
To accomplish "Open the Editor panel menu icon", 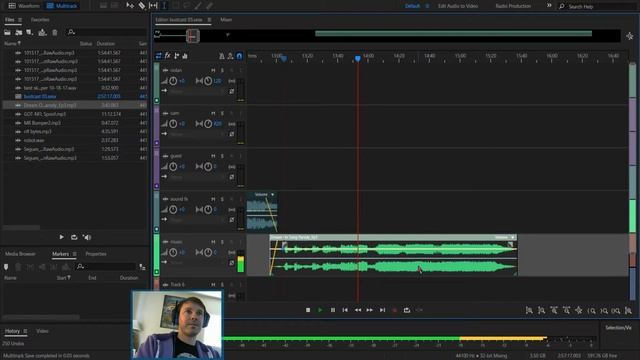I will click(209, 20).
